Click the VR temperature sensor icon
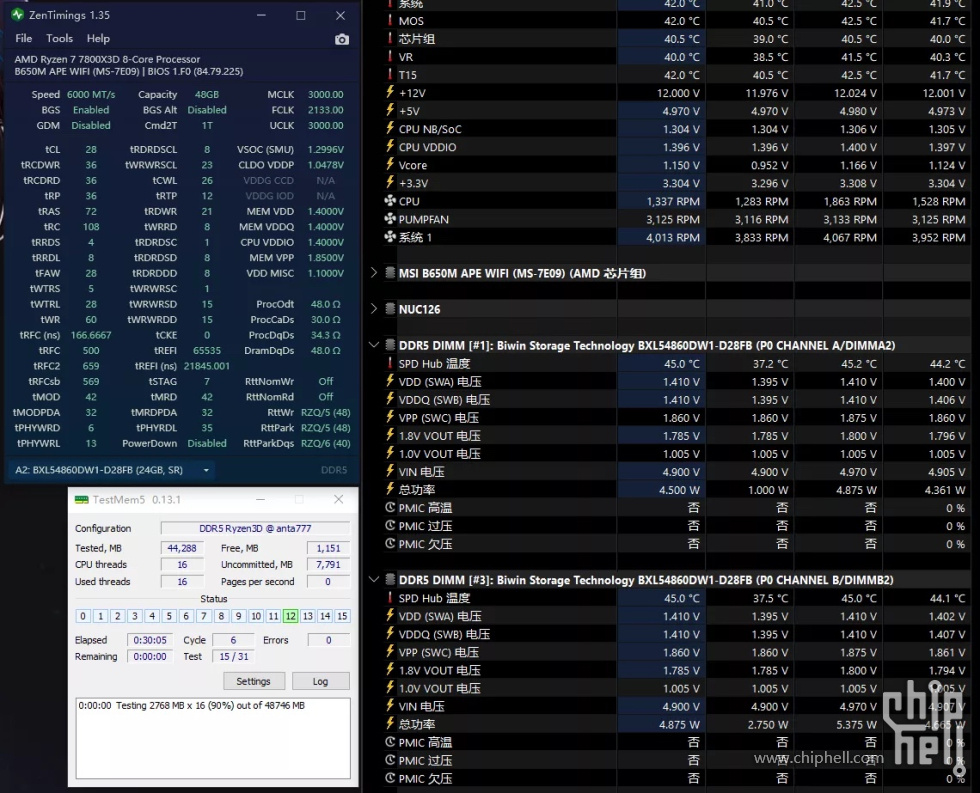 point(390,56)
